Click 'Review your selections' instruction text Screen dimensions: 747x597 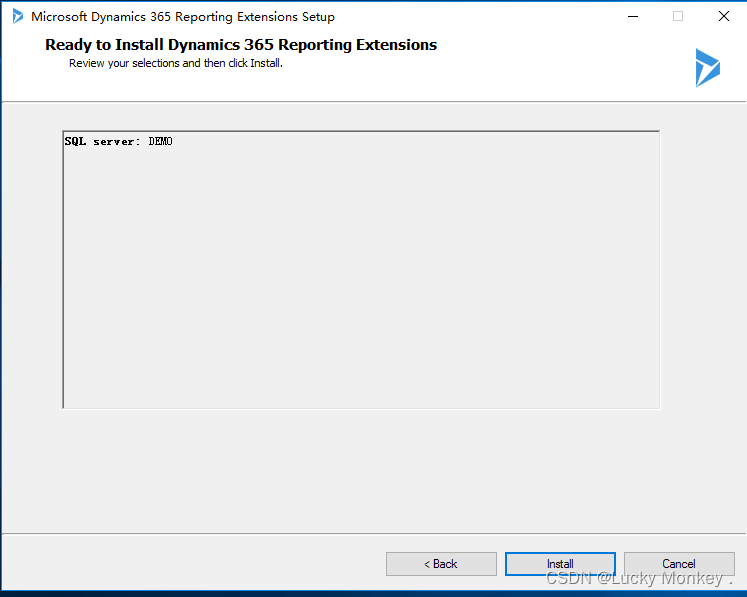(176, 63)
